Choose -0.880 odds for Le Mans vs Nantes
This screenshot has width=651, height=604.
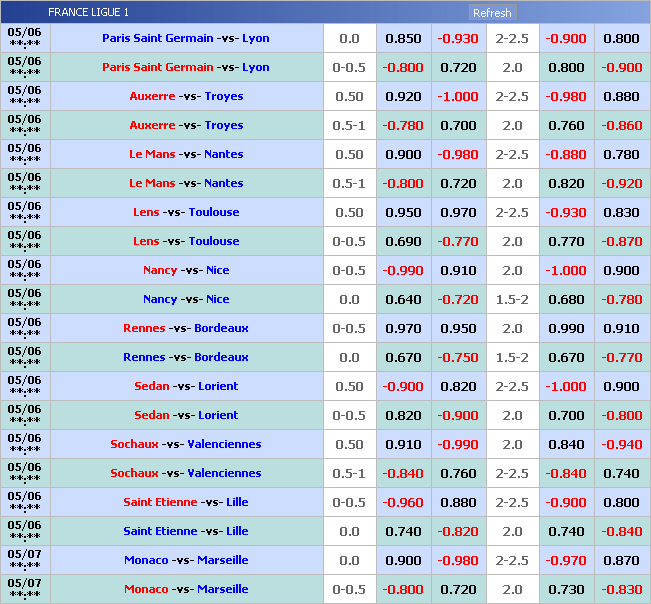[x=565, y=155]
